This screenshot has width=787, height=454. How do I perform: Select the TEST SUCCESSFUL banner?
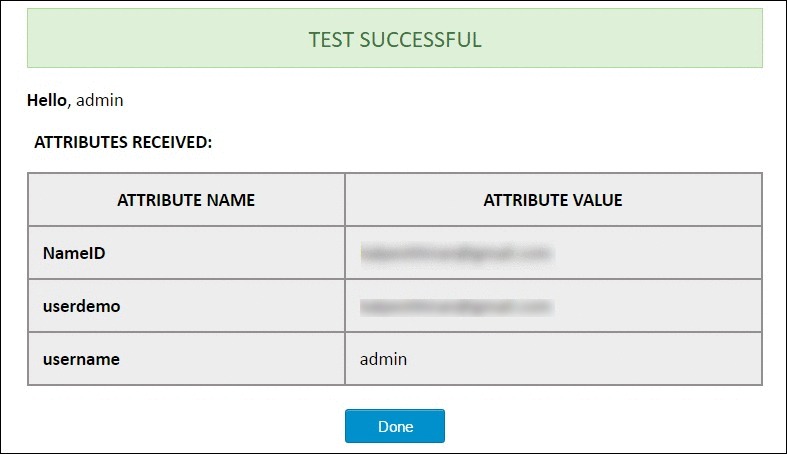tap(395, 38)
